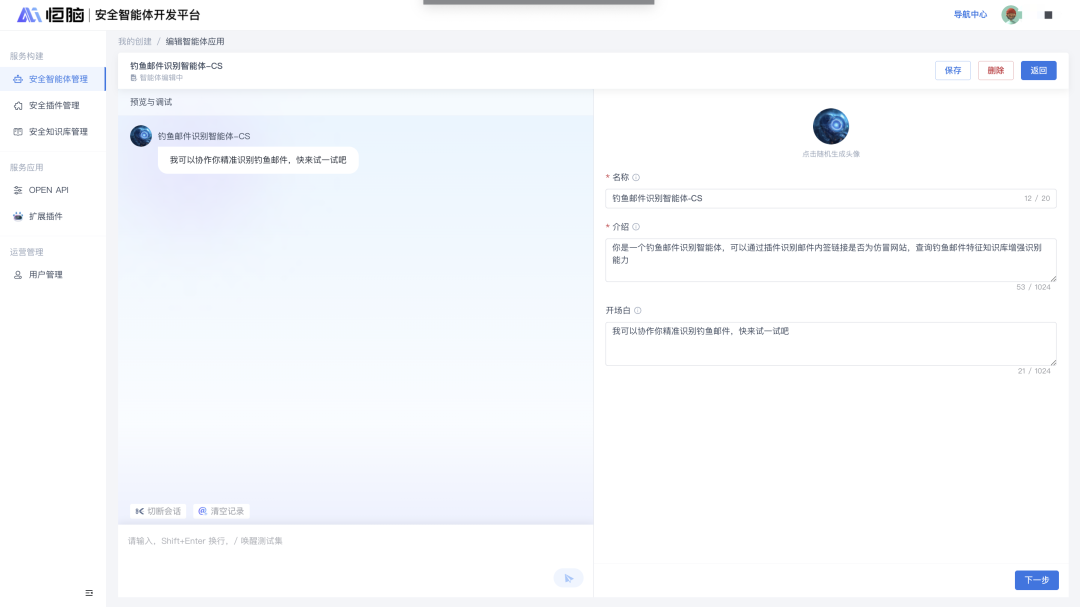Viewport: 1080px width, 607px height.
Task: Click the 名称 text input field
Action: click(x=810, y=198)
